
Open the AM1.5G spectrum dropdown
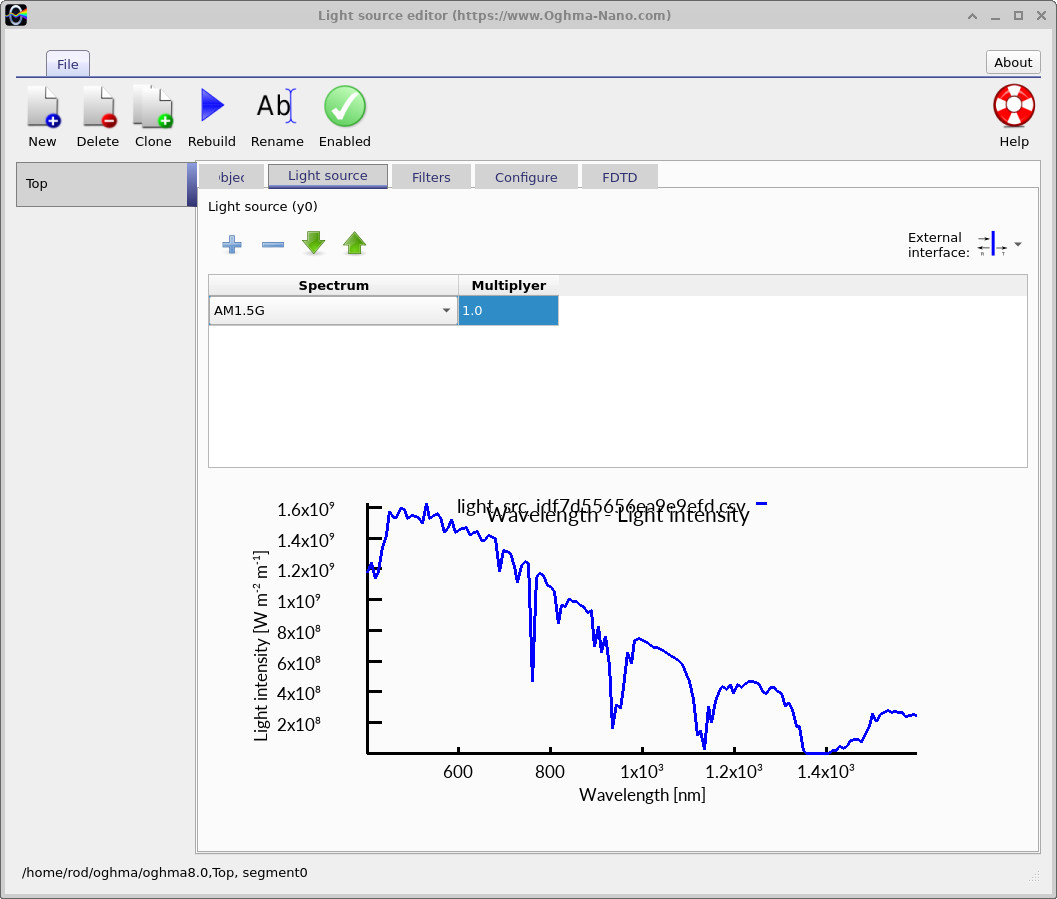point(333,311)
